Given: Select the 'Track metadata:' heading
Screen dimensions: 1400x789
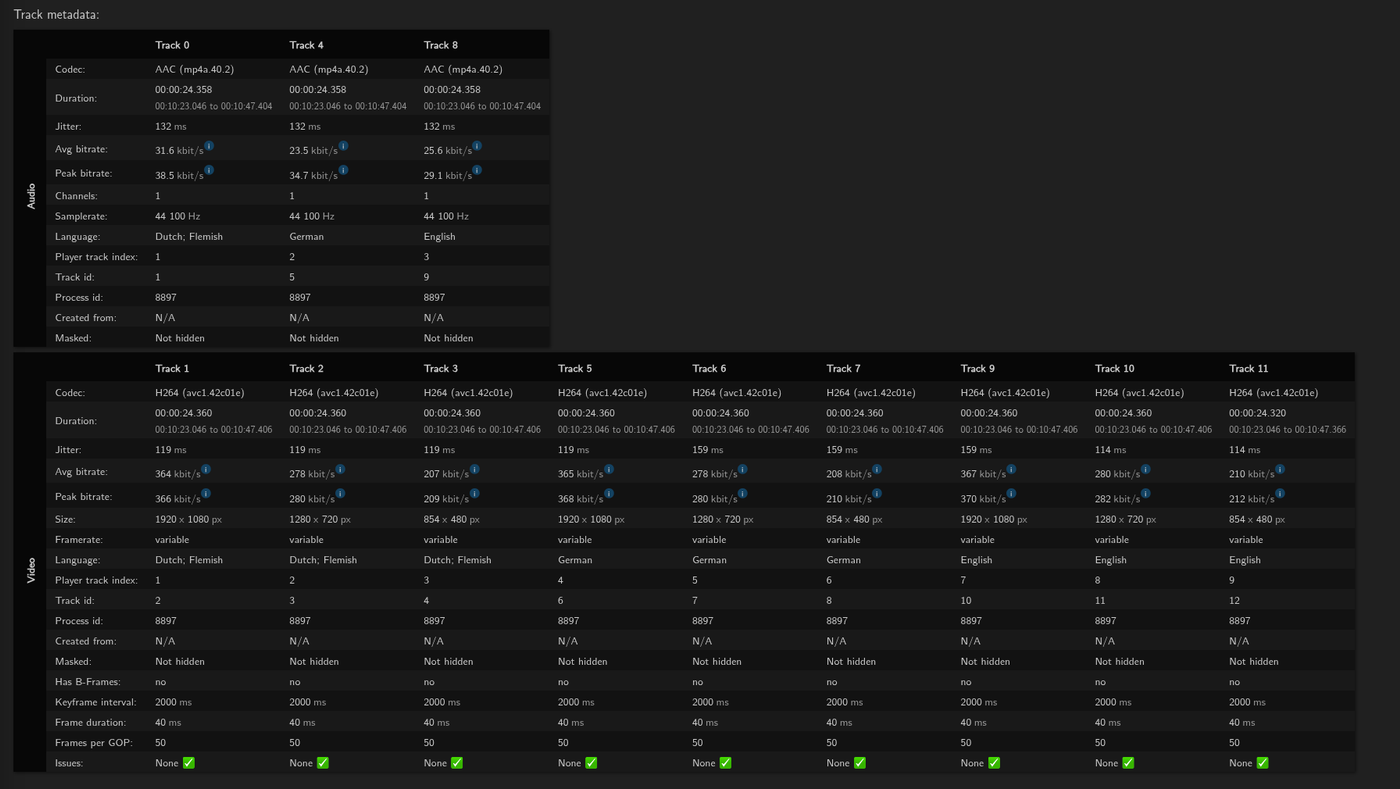Looking at the screenshot, I should 57,14.
